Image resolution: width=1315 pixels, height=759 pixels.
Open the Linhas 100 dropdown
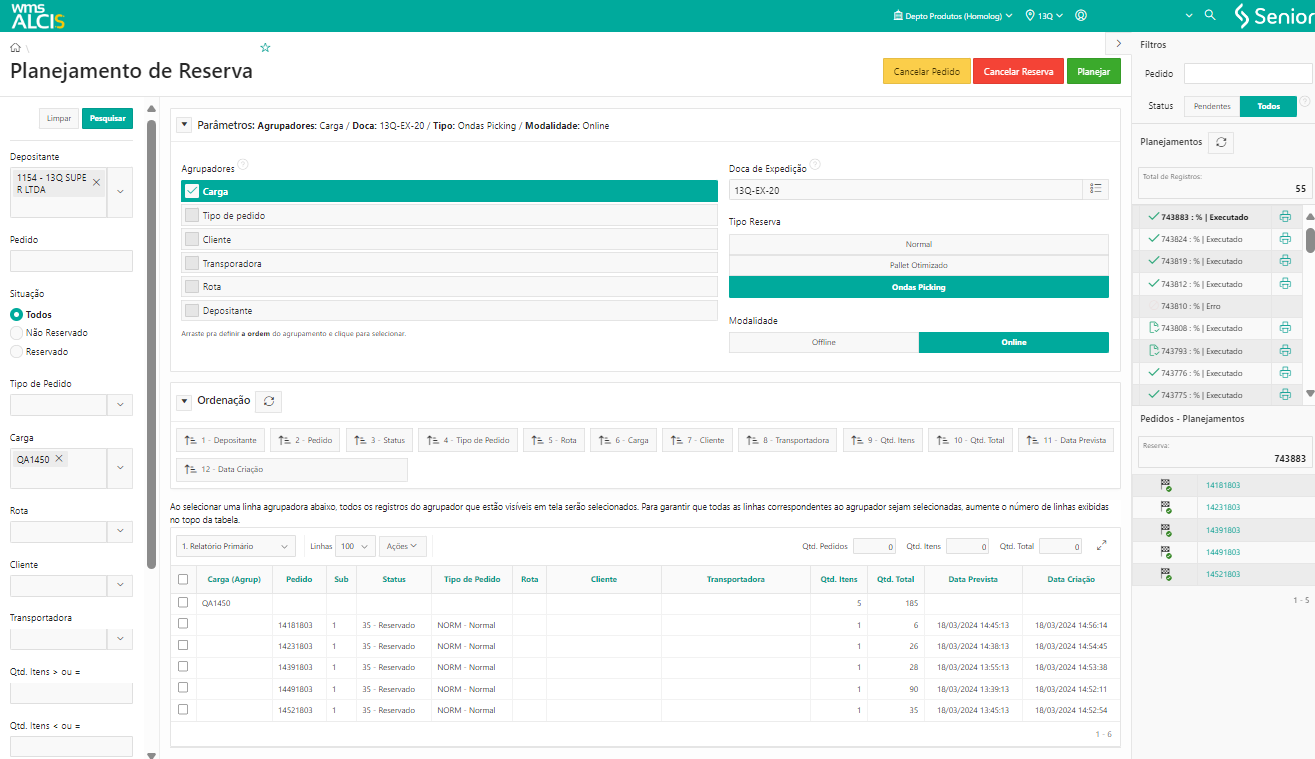click(355, 546)
